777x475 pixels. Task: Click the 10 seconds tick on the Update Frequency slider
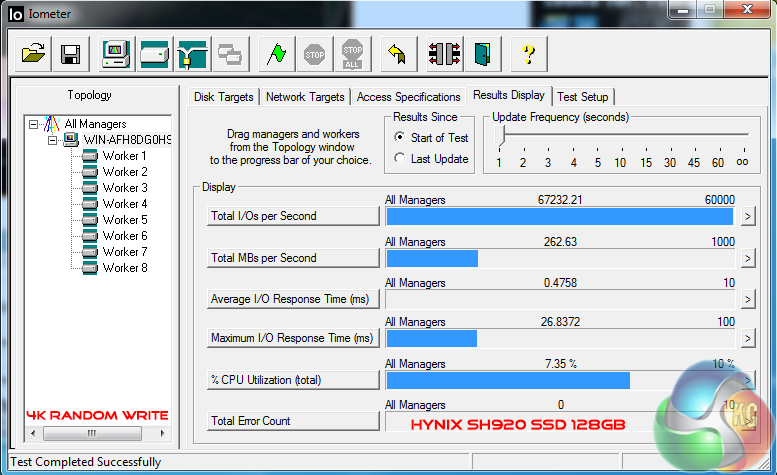(620, 162)
